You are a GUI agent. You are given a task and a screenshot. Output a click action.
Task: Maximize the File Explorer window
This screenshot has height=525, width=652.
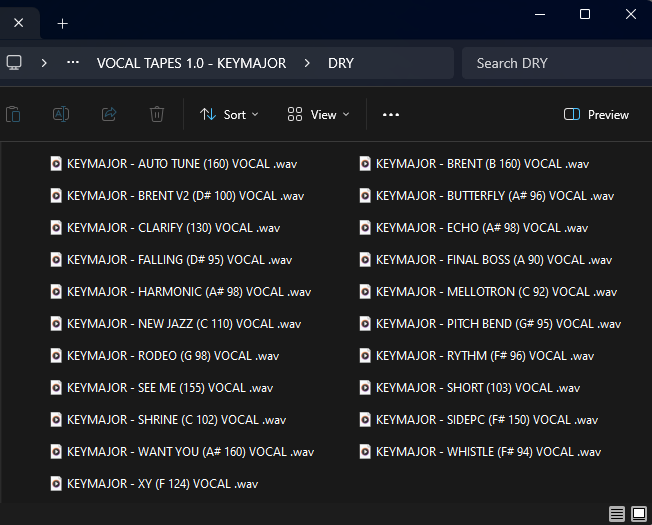click(585, 14)
